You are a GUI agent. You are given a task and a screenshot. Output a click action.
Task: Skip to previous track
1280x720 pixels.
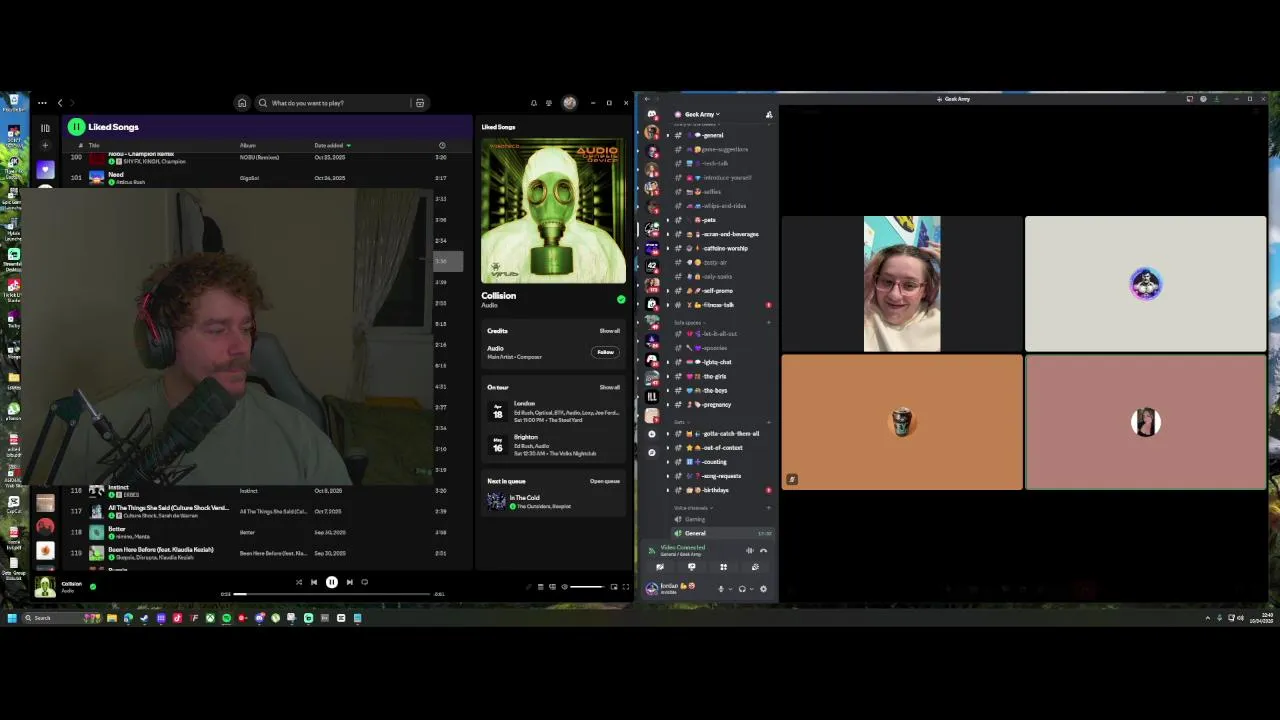(x=314, y=582)
